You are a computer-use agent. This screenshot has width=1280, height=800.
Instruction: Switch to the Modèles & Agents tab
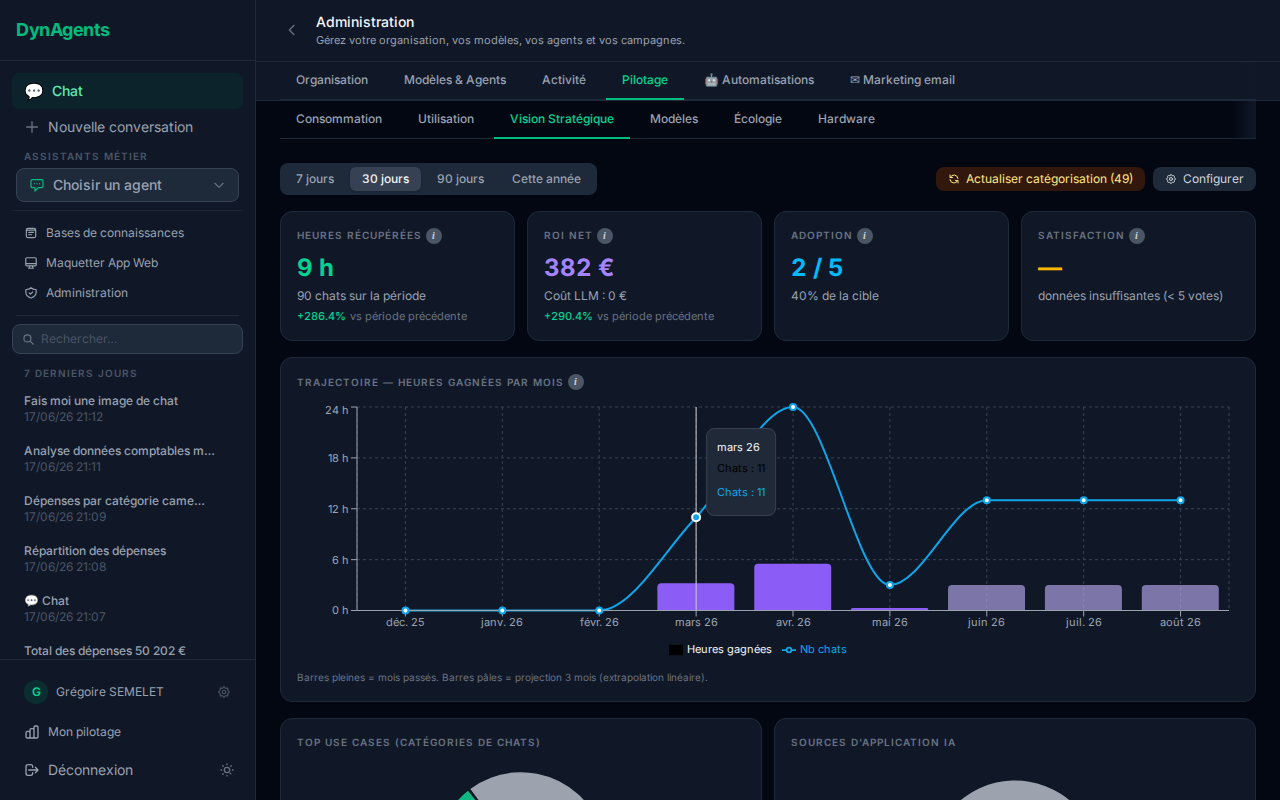tap(455, 80)
